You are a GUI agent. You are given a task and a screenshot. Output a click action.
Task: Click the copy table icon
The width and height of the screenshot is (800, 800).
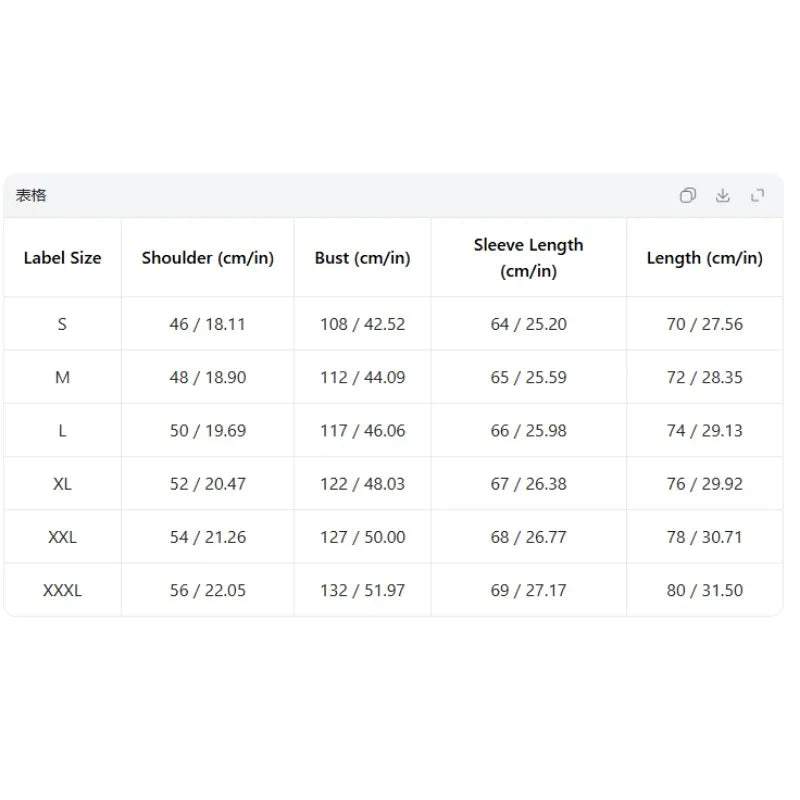[687, 195]
